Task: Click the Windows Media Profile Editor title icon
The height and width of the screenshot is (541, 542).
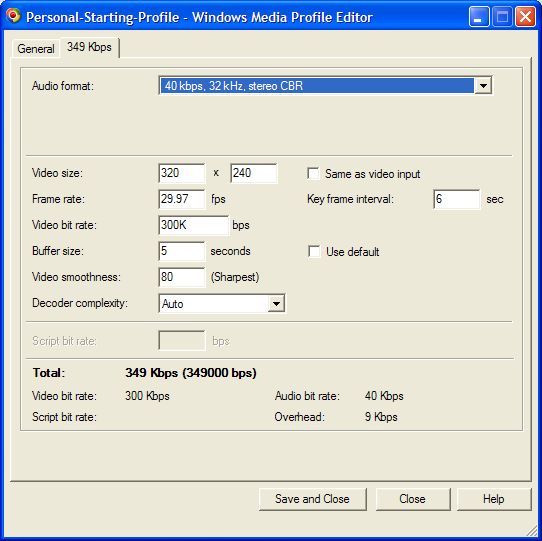Action: tap(13, 16)
